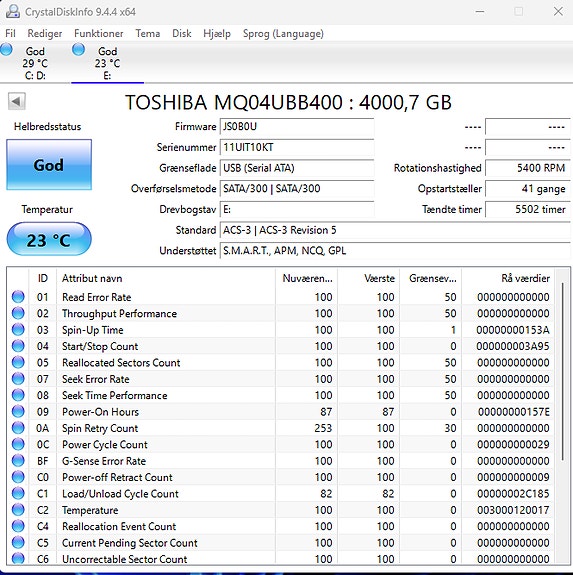This screenshot has height=575, width=573.
Task: Open the Tema menu
Action: [148, 33]
